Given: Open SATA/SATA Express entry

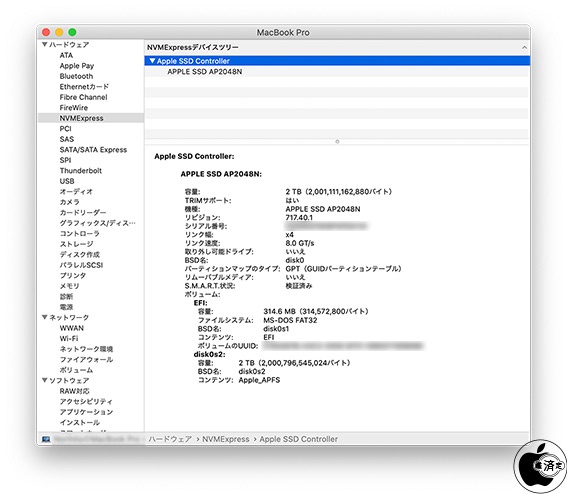Looking at the screenshot, I should [93, 150].
